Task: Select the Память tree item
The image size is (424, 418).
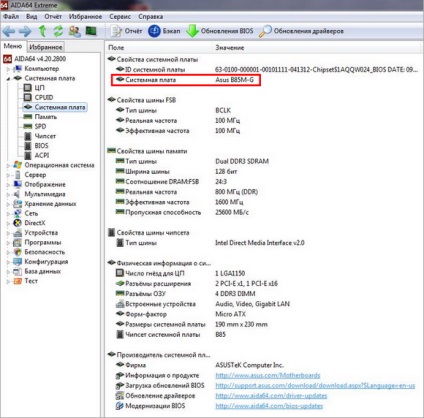Action: 40,117
